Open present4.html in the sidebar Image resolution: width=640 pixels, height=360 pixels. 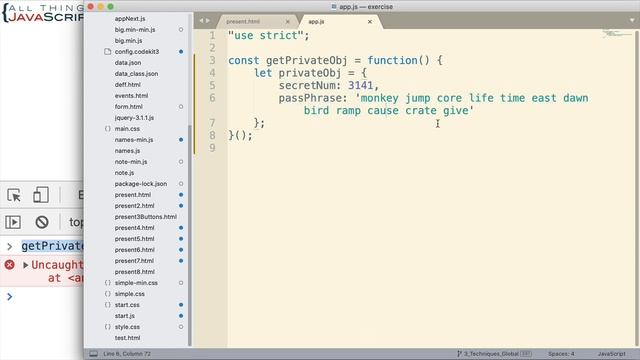134,228
